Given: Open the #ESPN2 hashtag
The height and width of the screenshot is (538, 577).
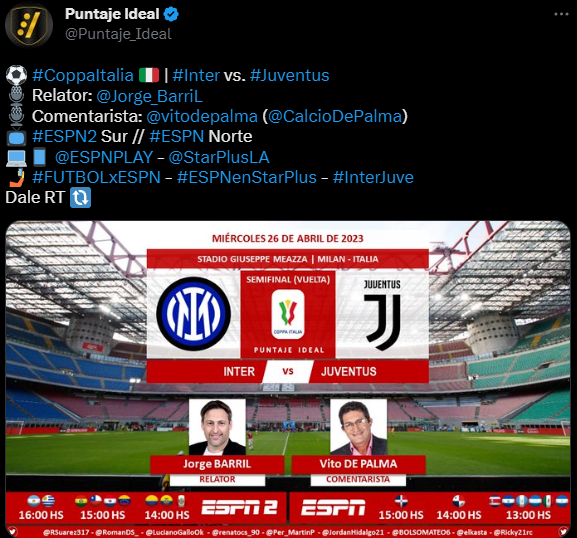Looking at the screenshot, I should (64, 137).
